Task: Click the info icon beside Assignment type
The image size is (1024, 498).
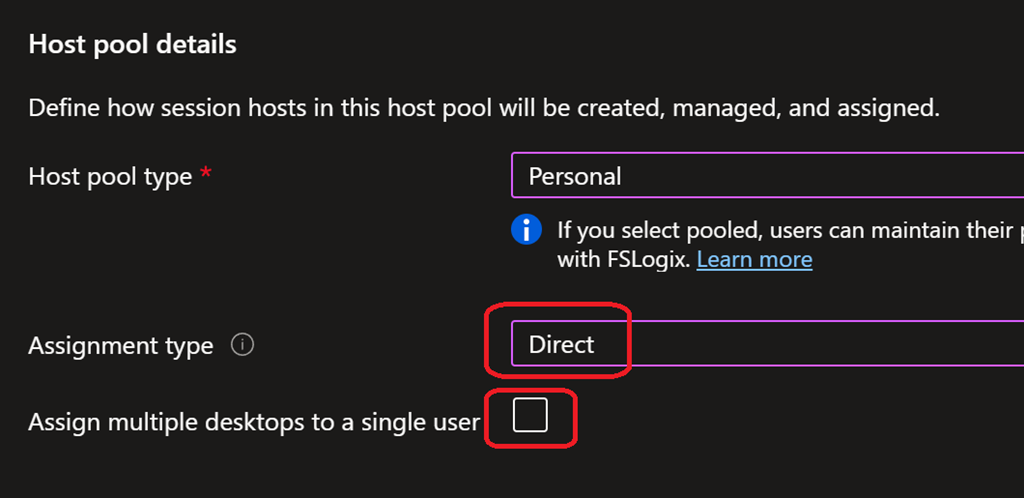Action: (x=242, y=346)
